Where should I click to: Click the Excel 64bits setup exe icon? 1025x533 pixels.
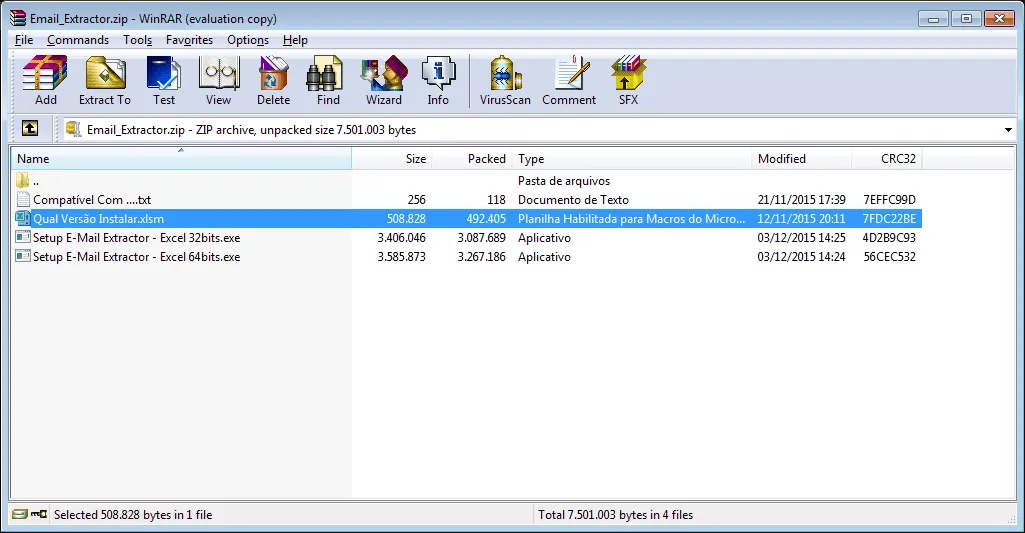pyautogui.click(x=23, y=256)
